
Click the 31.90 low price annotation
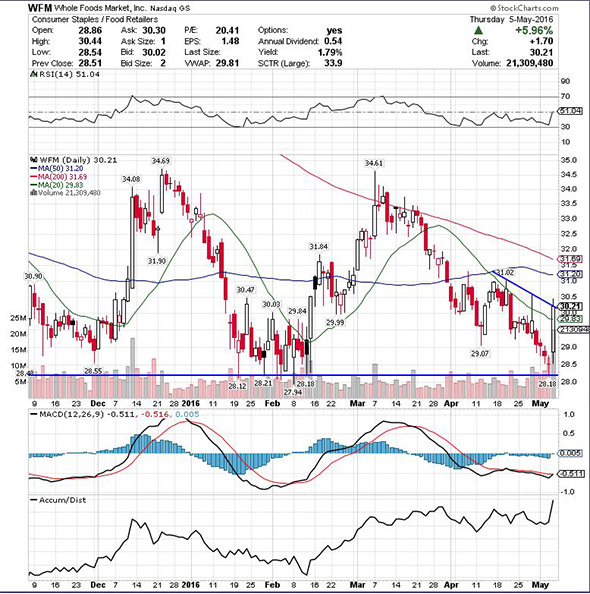coord(157,261)
